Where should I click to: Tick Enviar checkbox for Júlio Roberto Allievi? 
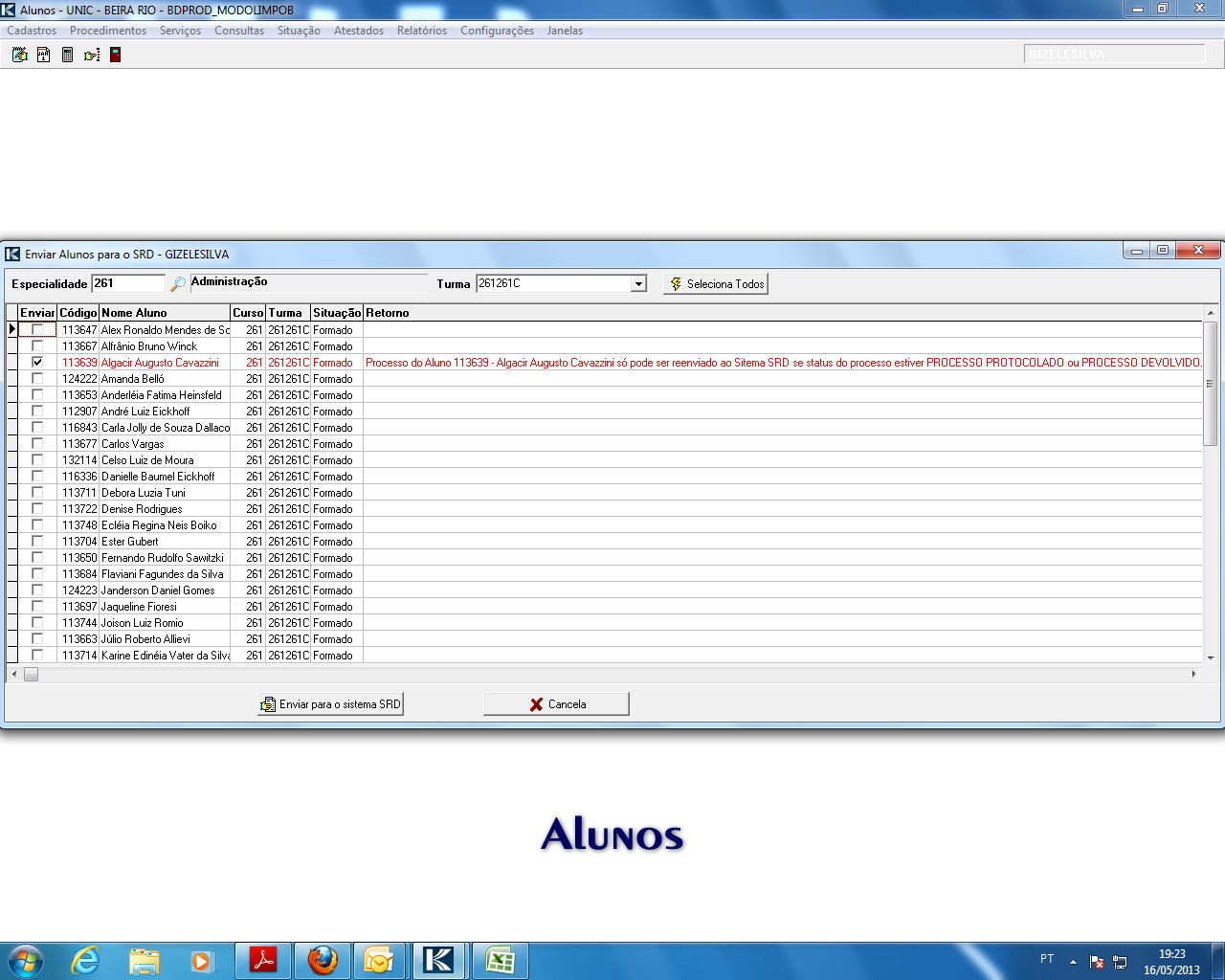[x=37, y=638]
